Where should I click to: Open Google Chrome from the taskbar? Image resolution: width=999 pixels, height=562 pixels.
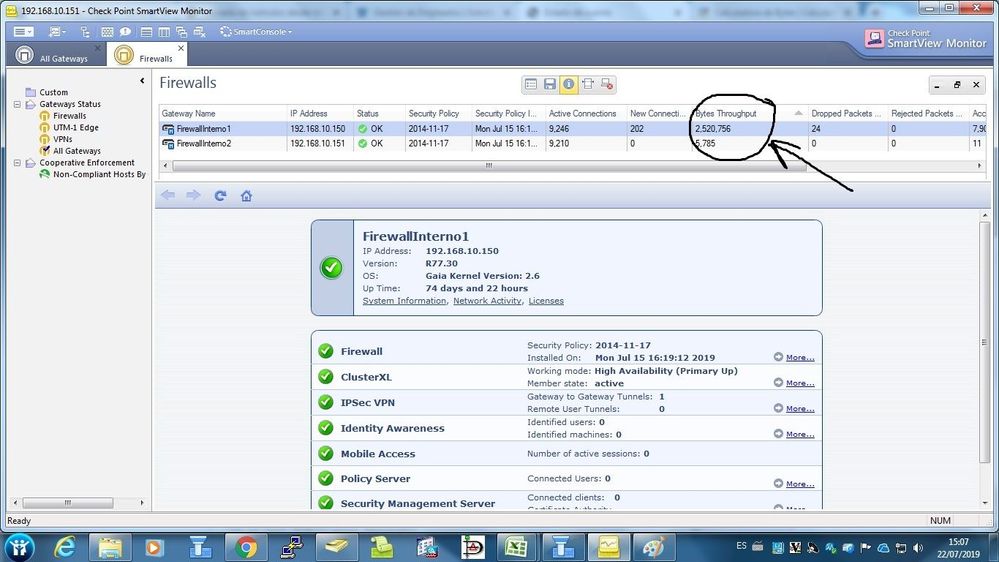coord(246,547)
